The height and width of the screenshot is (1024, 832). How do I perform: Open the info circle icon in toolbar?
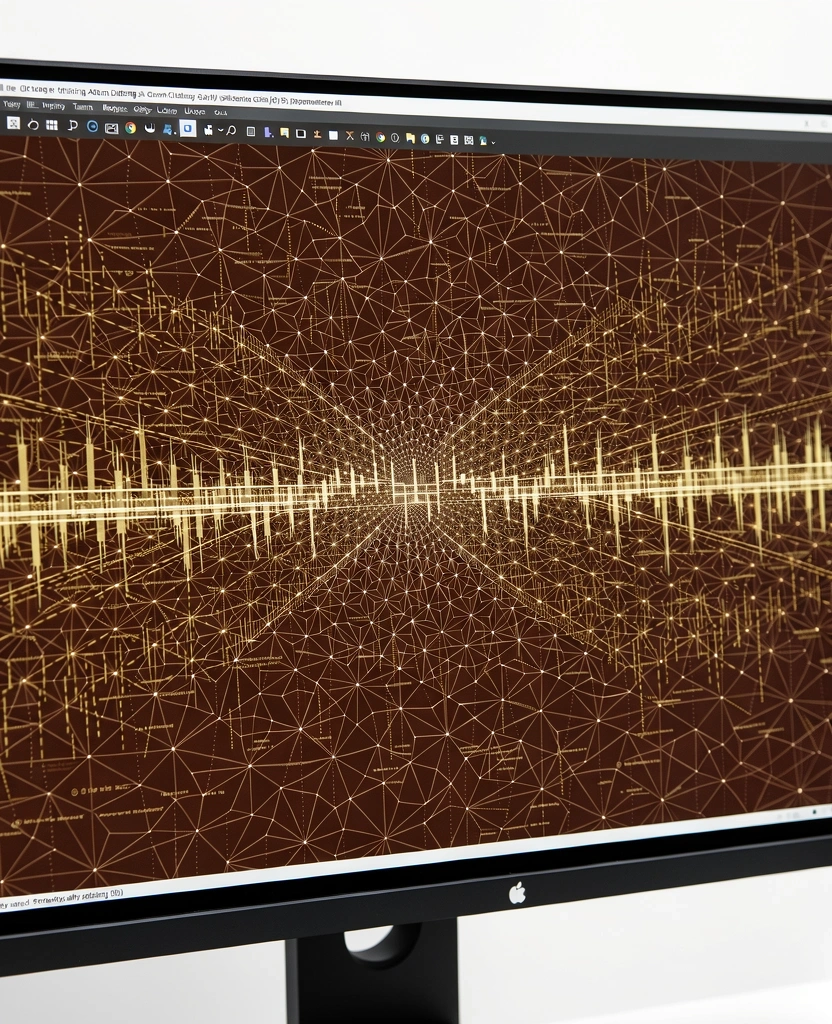click(x=395, y=137)
